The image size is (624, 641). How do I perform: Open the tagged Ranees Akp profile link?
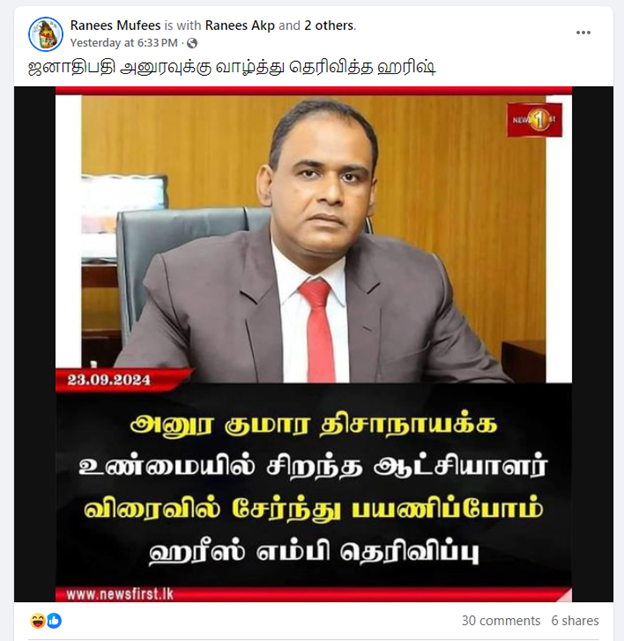pyautogui.click(x=240, y=25)
